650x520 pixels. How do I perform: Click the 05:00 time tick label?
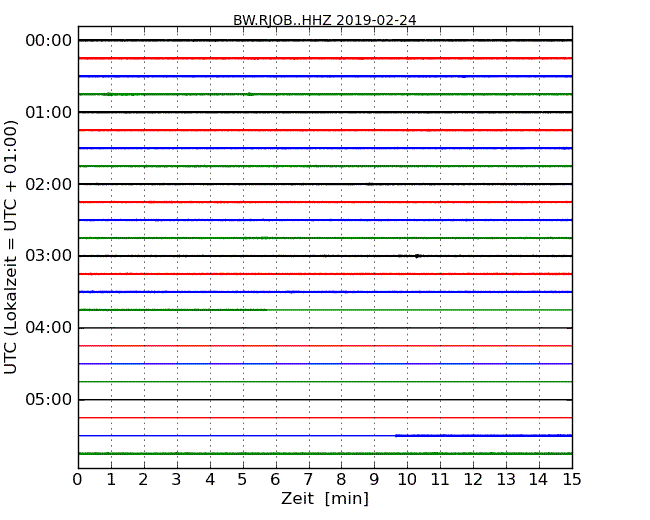tap(49, 399)
